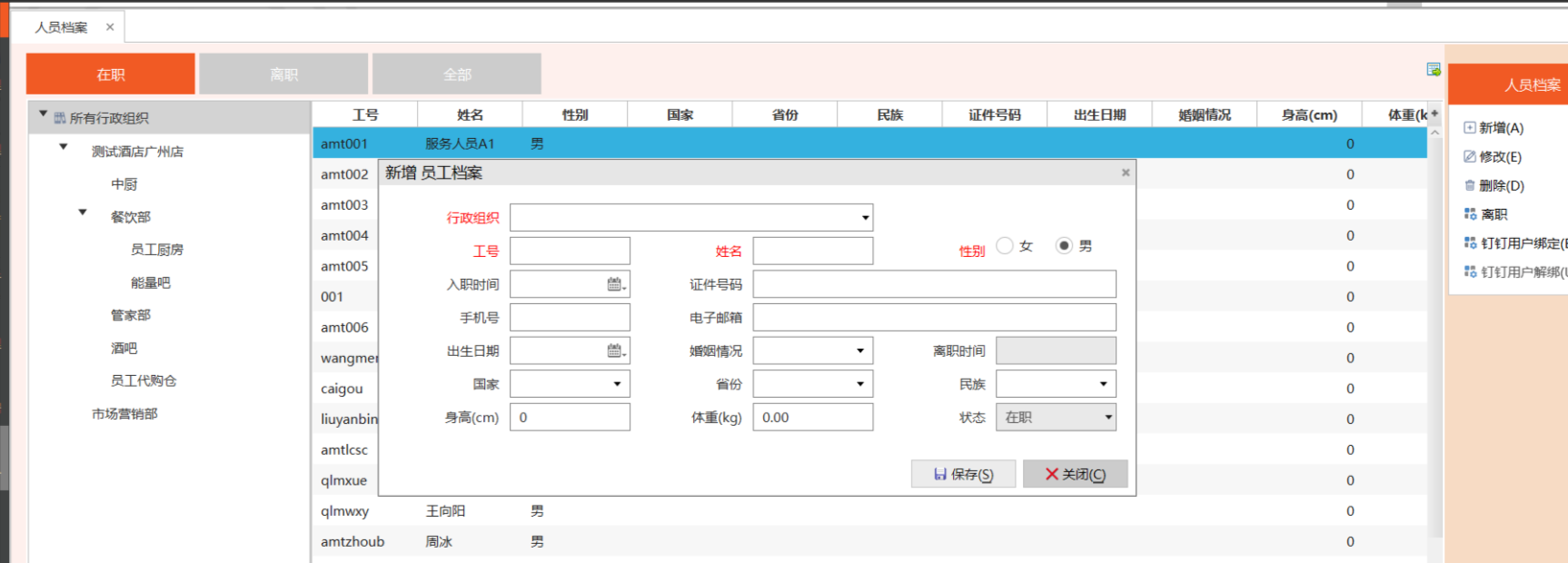The image size is (1568, 563).
Task: Expand the 民族 dropdown list
Action: point(1103,384)
